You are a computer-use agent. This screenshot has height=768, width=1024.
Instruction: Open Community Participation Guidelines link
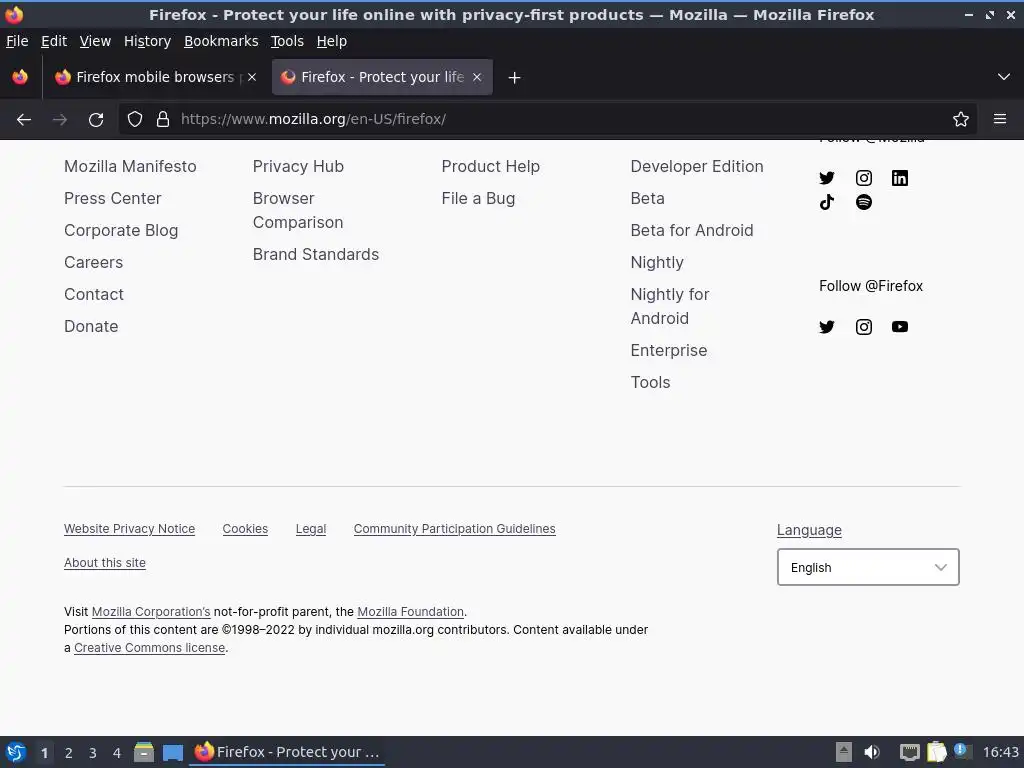455,529
